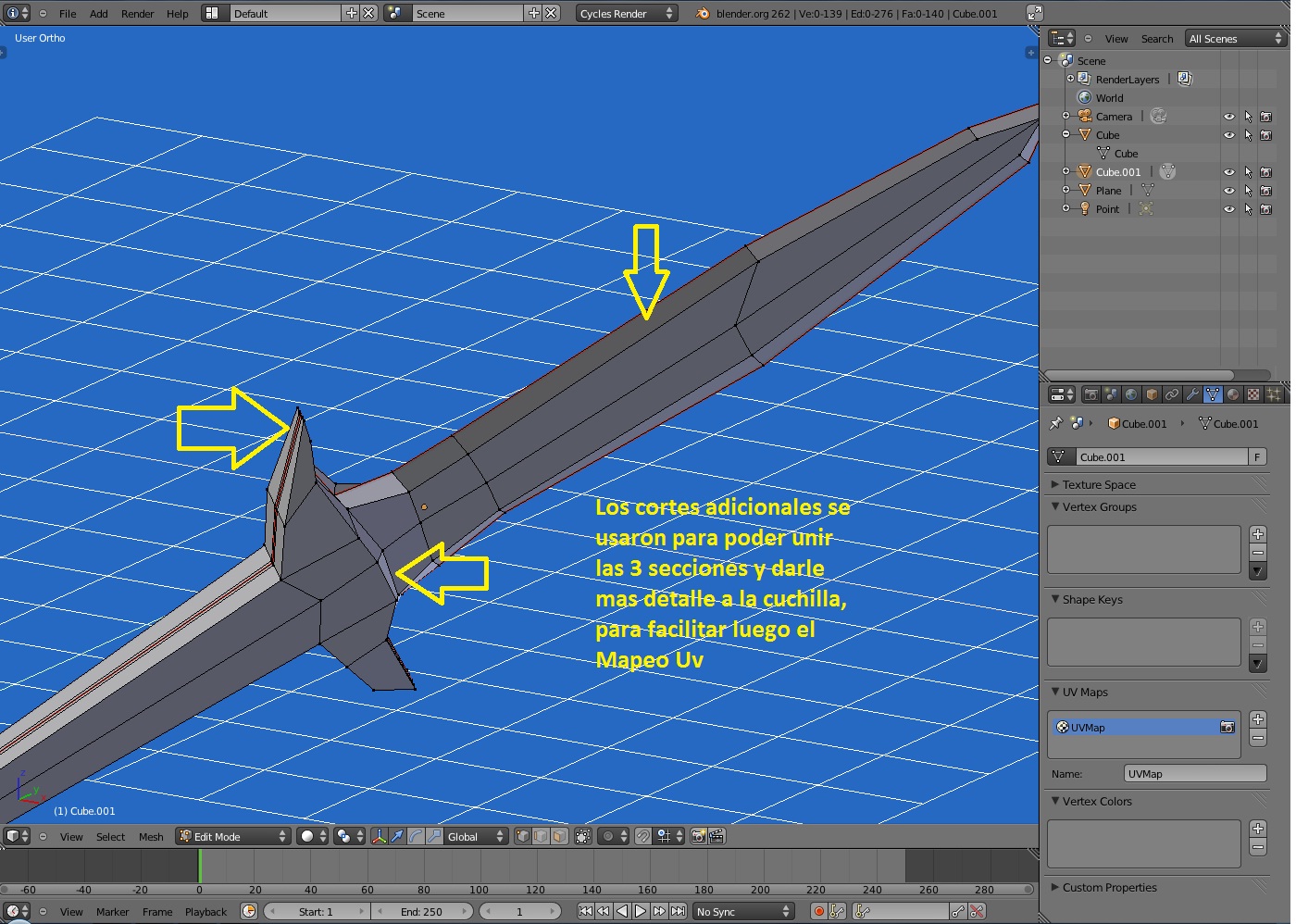Screen dimensions: 1296x924
Task: Open the Scene properties tab
Action: (1111, 394)
